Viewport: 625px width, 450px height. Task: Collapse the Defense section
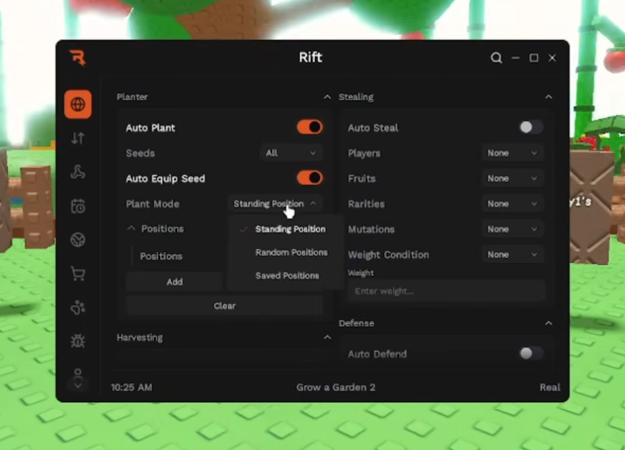(549, 323)
